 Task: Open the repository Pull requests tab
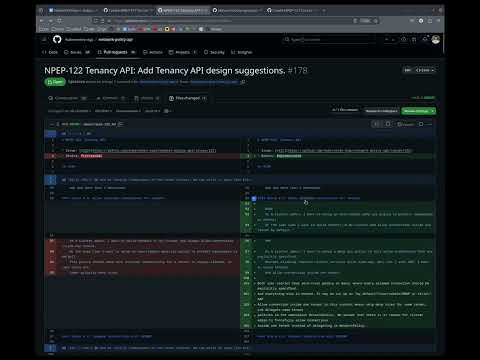[x=116, y=52]
